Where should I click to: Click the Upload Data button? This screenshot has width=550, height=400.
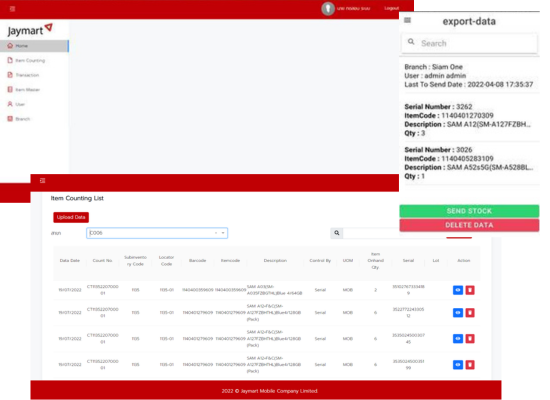click(71, 217)
